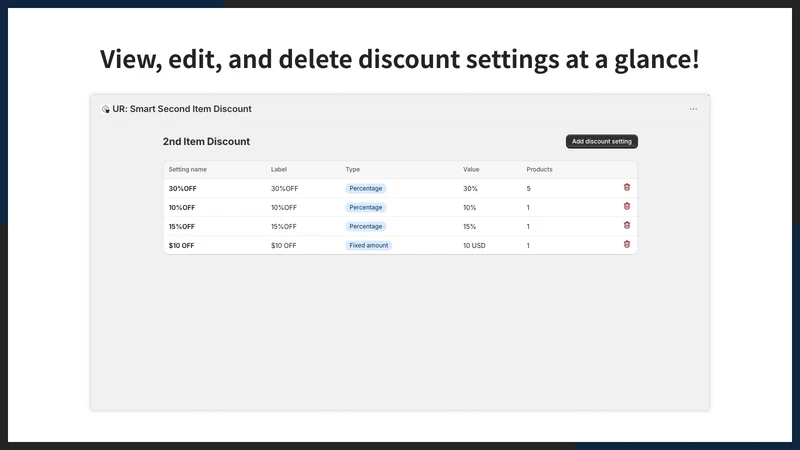
Task: Delete the 30%OFF discount setting
Action: (627, 187)
